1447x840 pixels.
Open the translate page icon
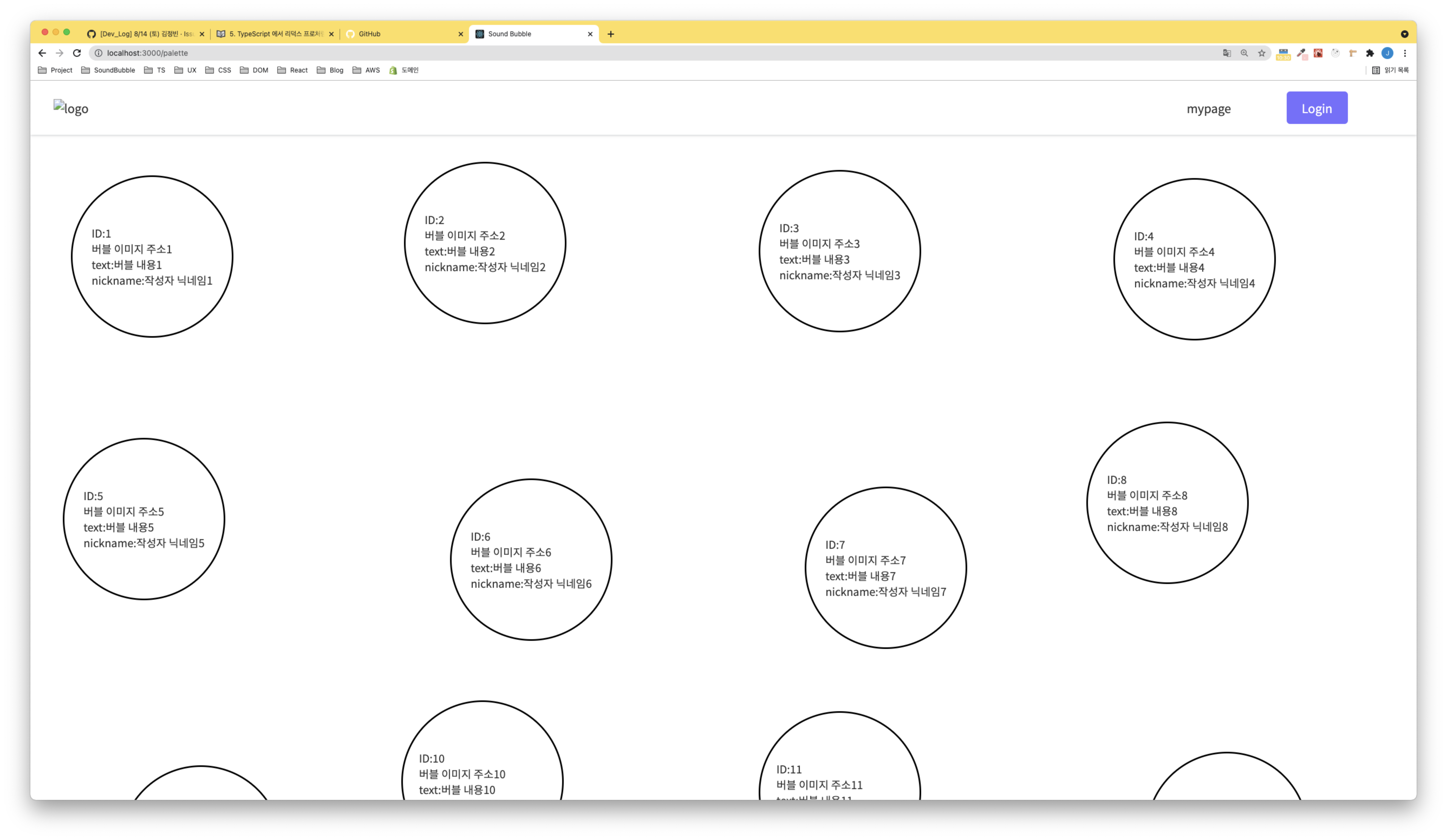coord(1227,53)
